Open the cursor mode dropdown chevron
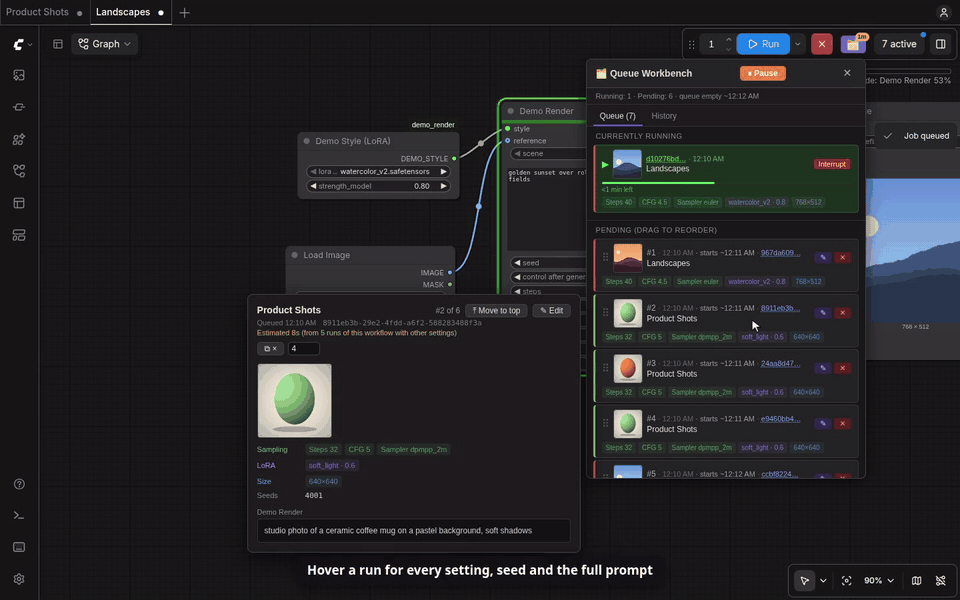Screen dimensions: 960x600 823,580
